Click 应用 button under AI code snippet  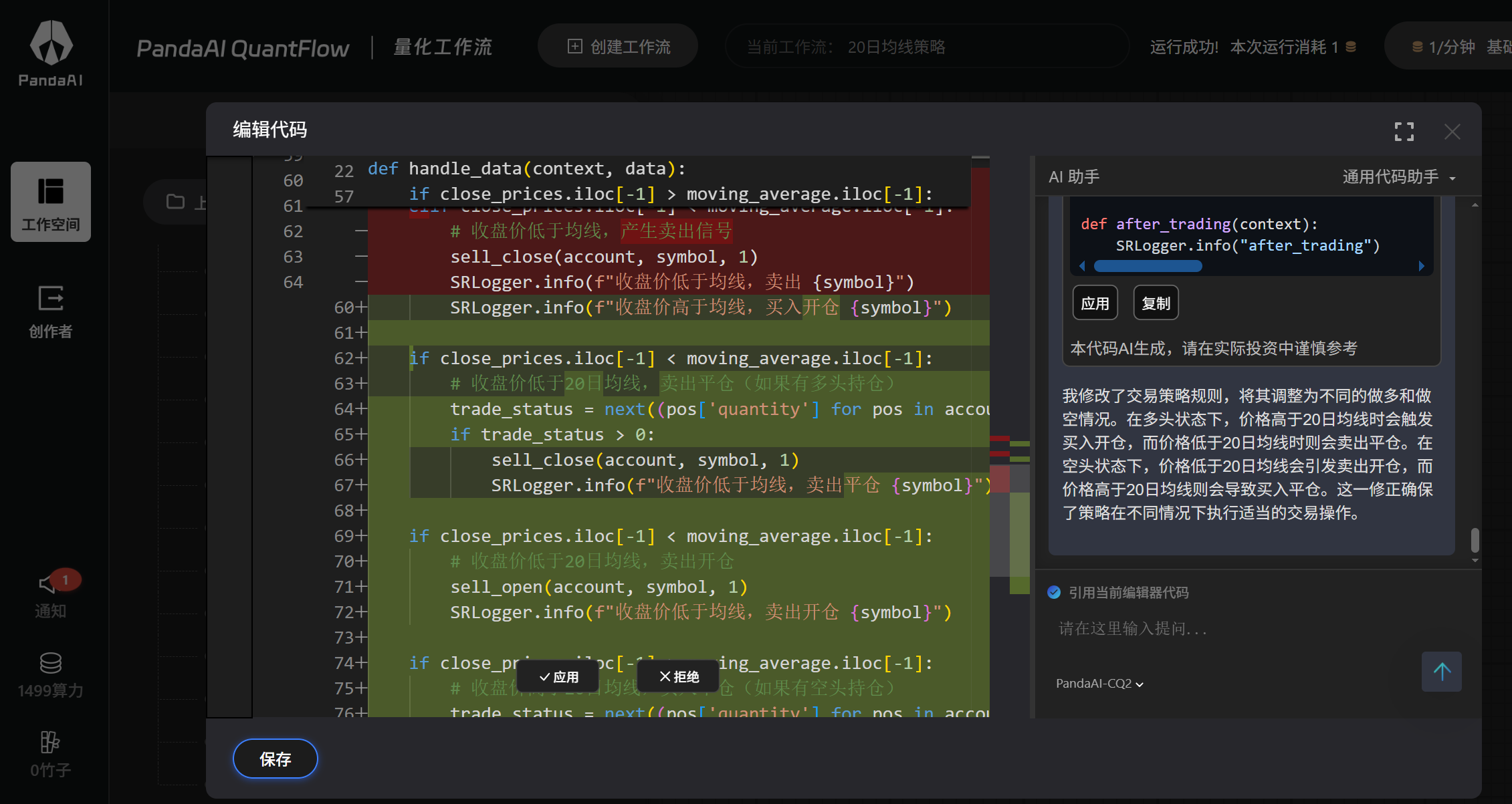[1095, 303]
